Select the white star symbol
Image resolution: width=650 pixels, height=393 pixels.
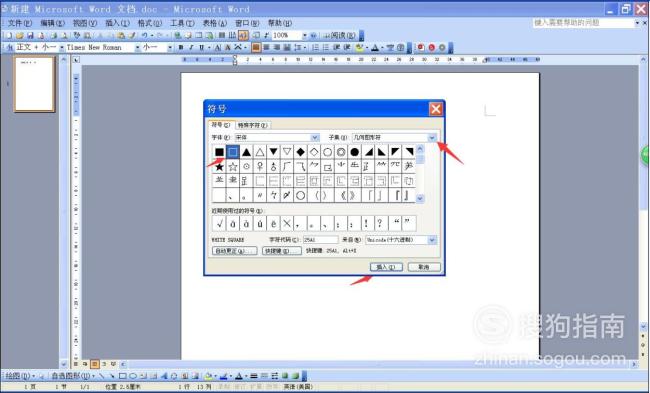pyautogui.click(x=233, y=167)
